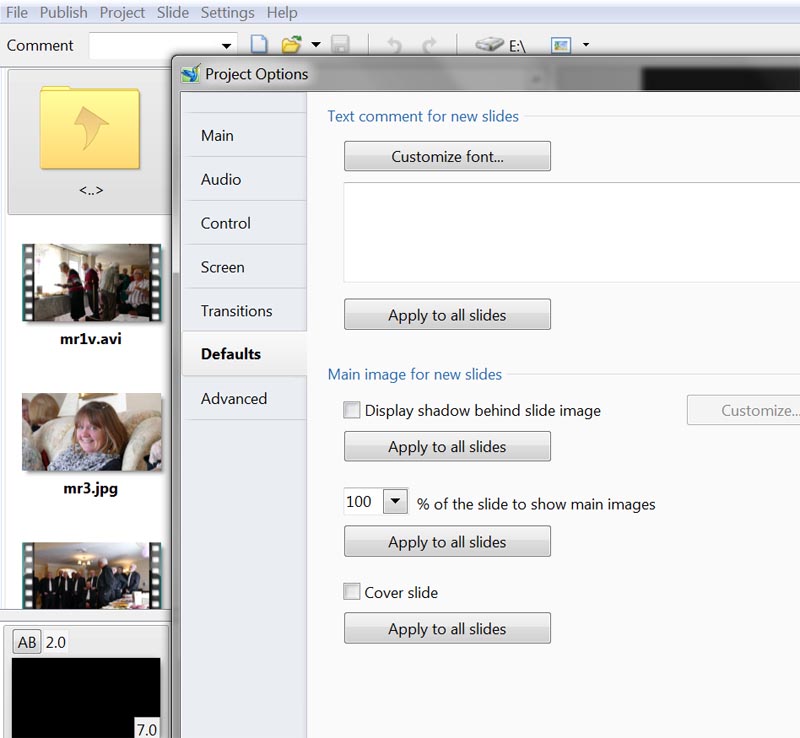Click the Undo arrow icon
The height and width of the screenshot is (738, 800).
(x=393, y=45)
